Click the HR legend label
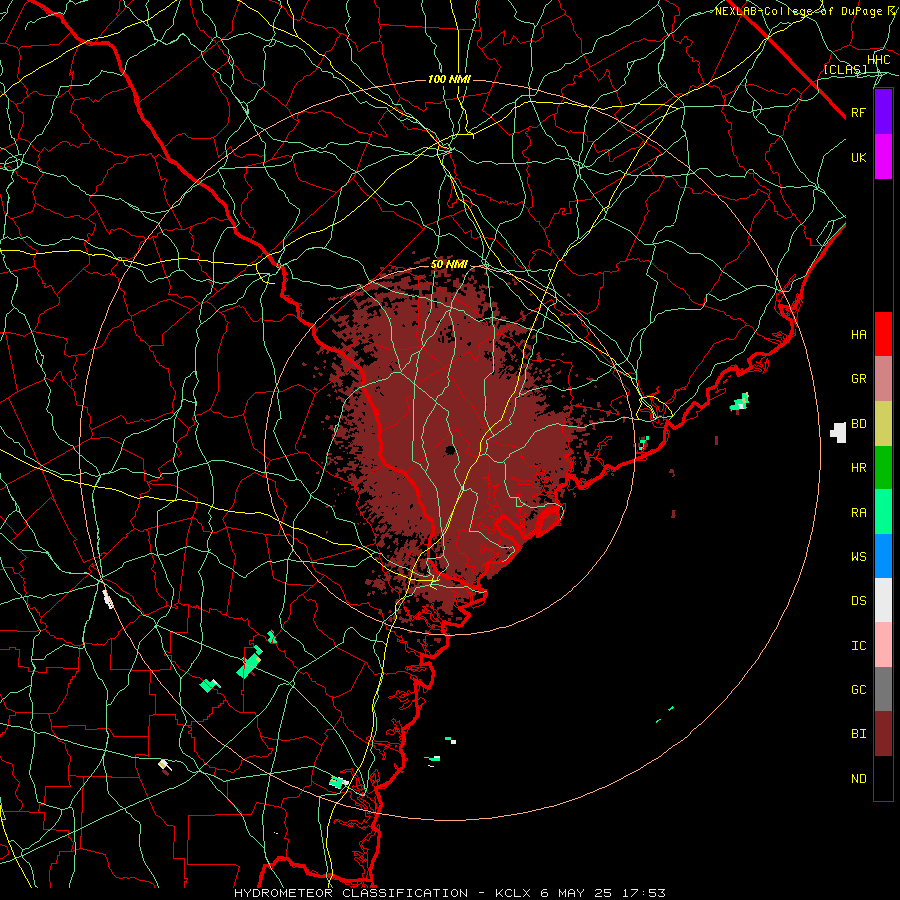Viewport: 900px width, 900px height. (858, 468)
